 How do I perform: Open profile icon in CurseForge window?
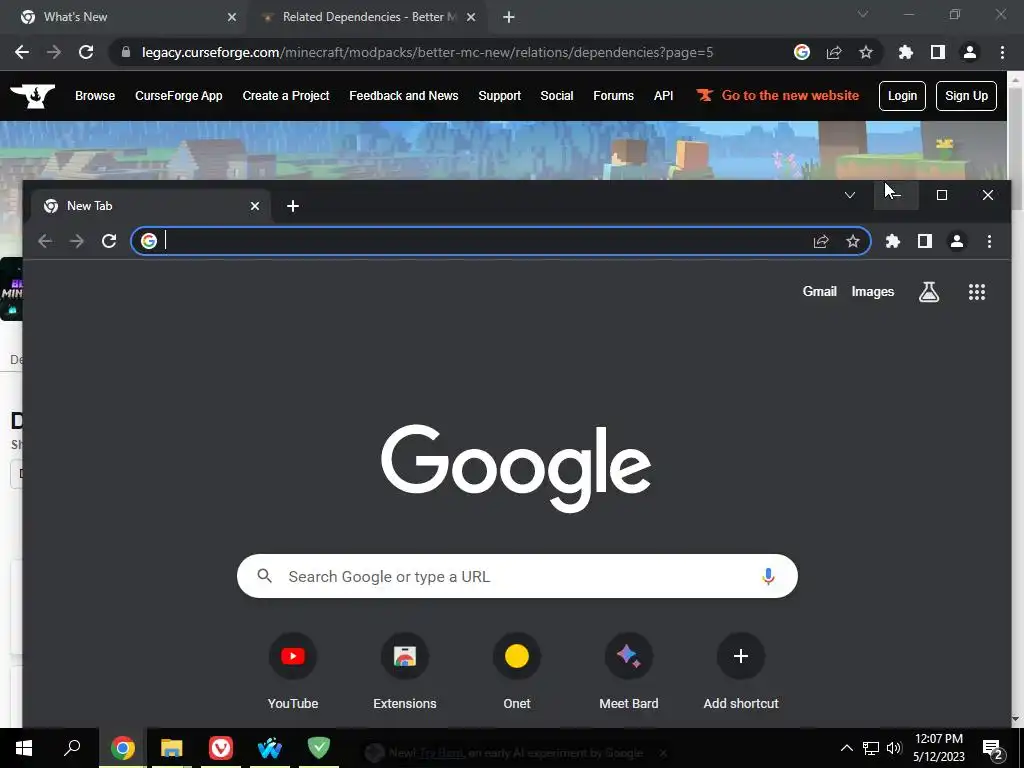pos(970,52)
